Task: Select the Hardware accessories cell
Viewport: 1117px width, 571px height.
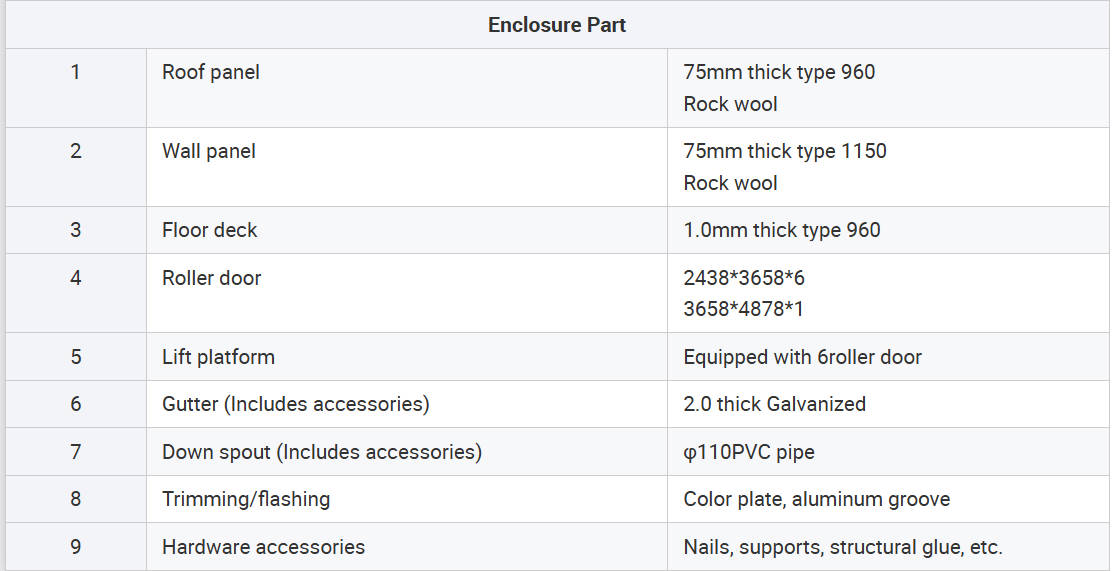Action: (264, 547)
